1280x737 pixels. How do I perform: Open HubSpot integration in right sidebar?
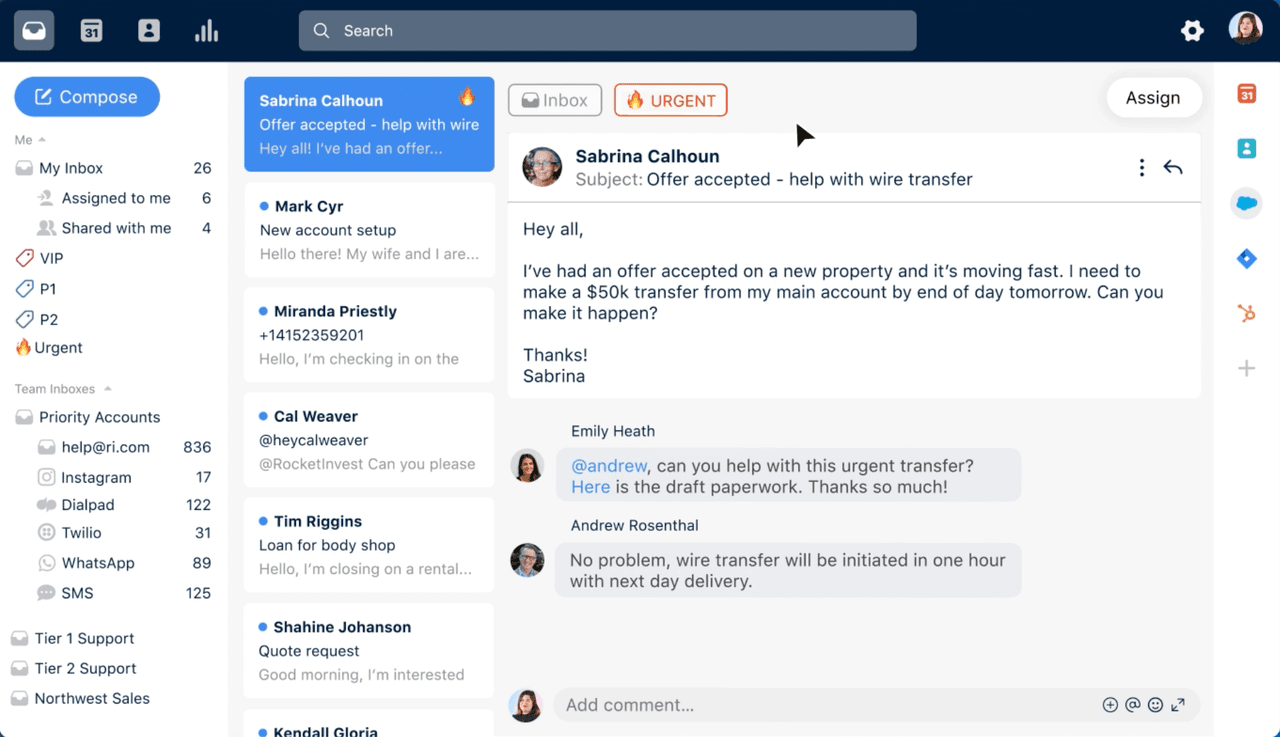1246,314
